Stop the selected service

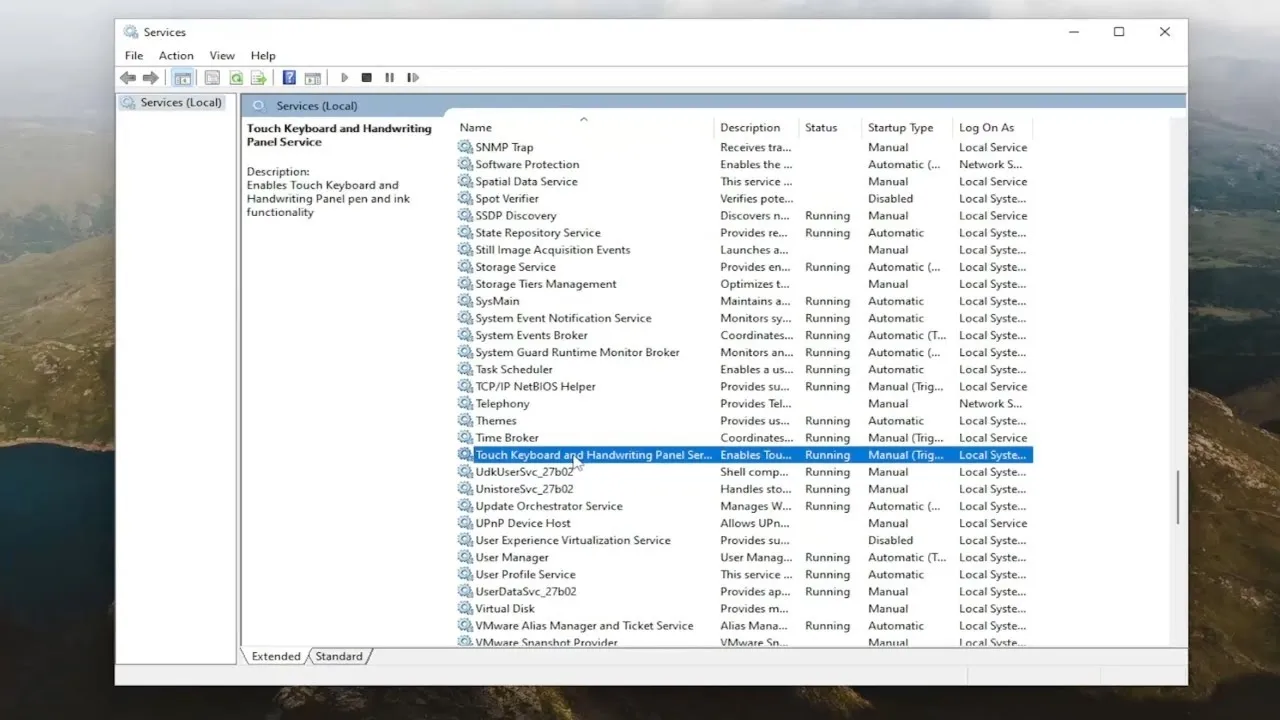coord(366,77)
